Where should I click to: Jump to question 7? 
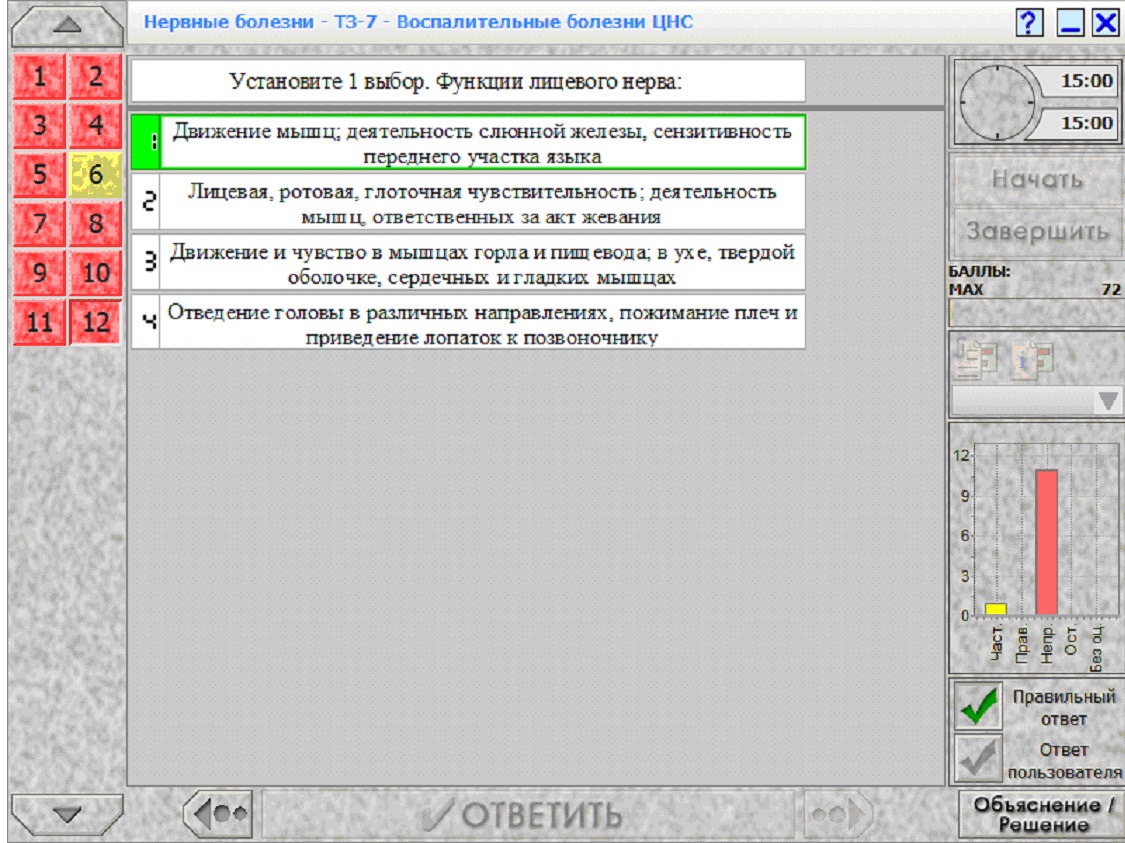point(39,223)
